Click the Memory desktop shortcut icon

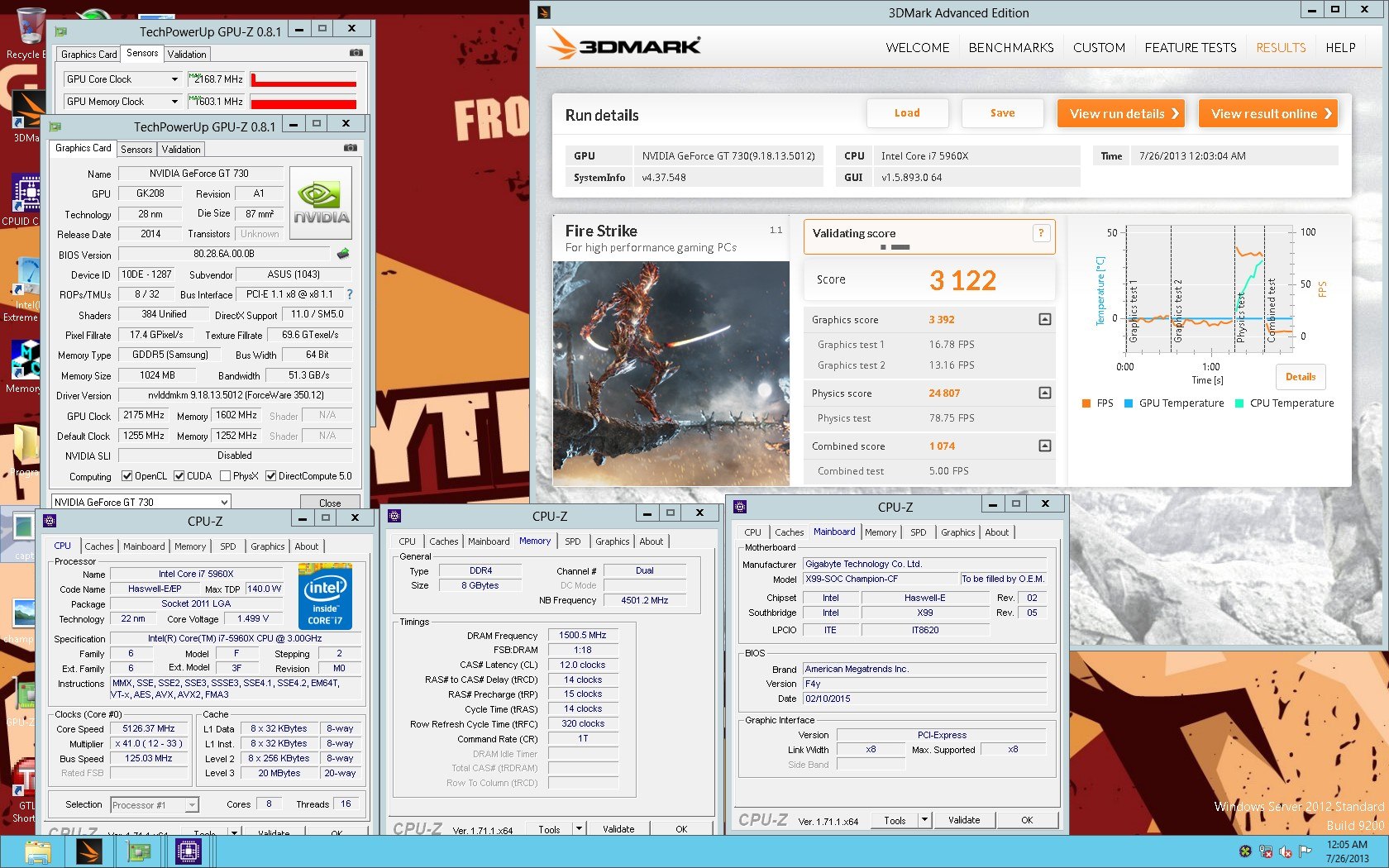coord(25,360)
